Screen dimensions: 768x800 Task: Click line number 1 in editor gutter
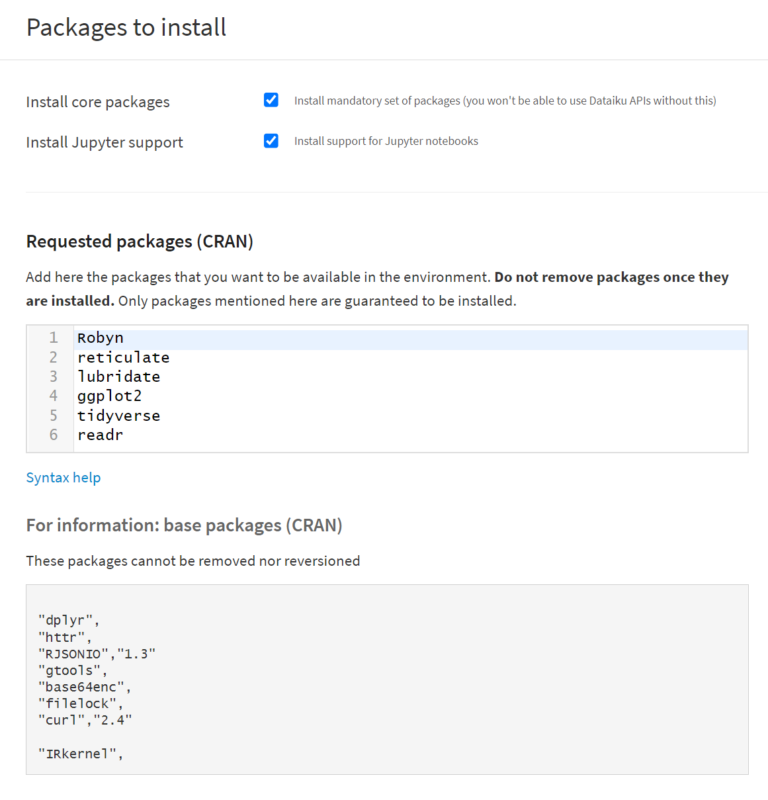click(53, 338)
